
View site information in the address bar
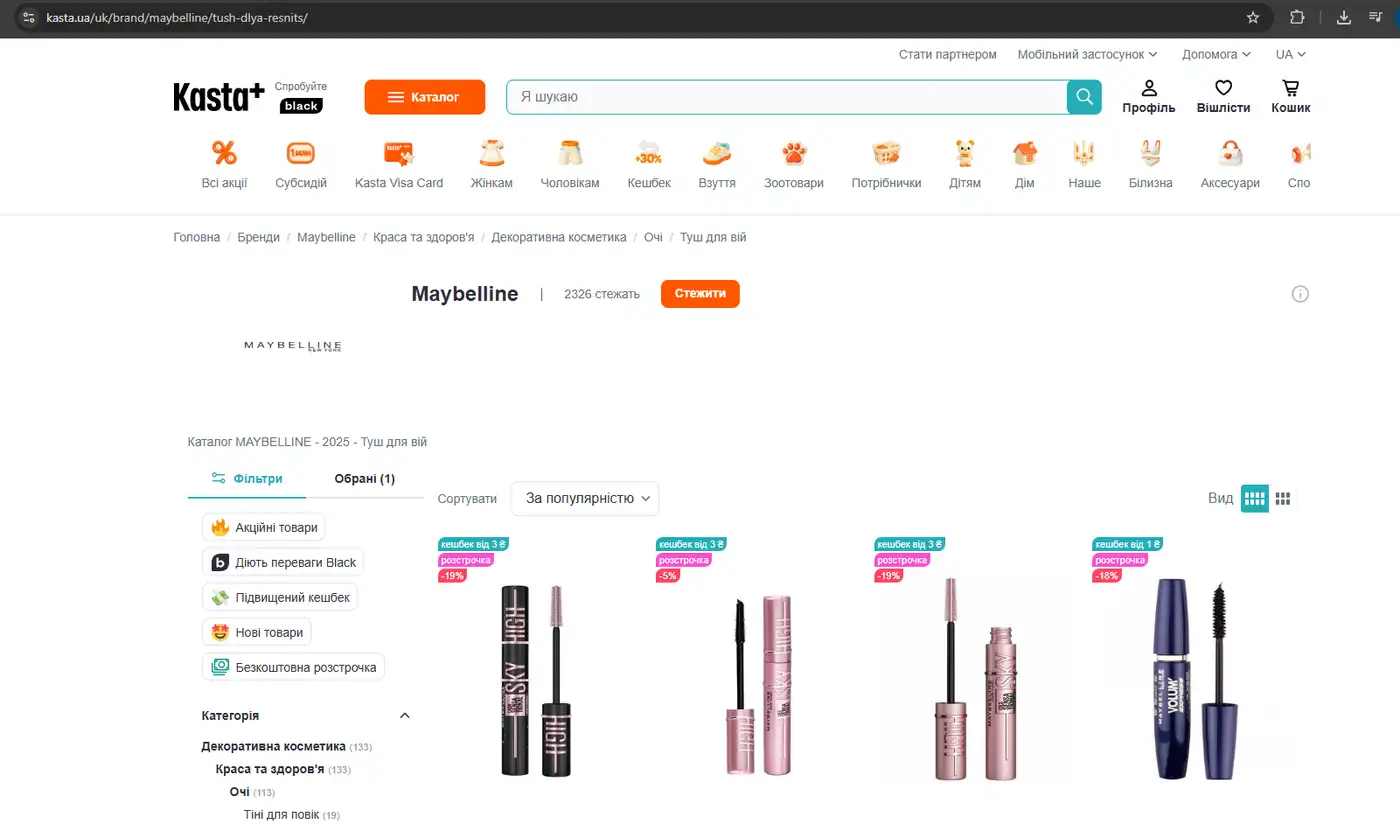28,17
